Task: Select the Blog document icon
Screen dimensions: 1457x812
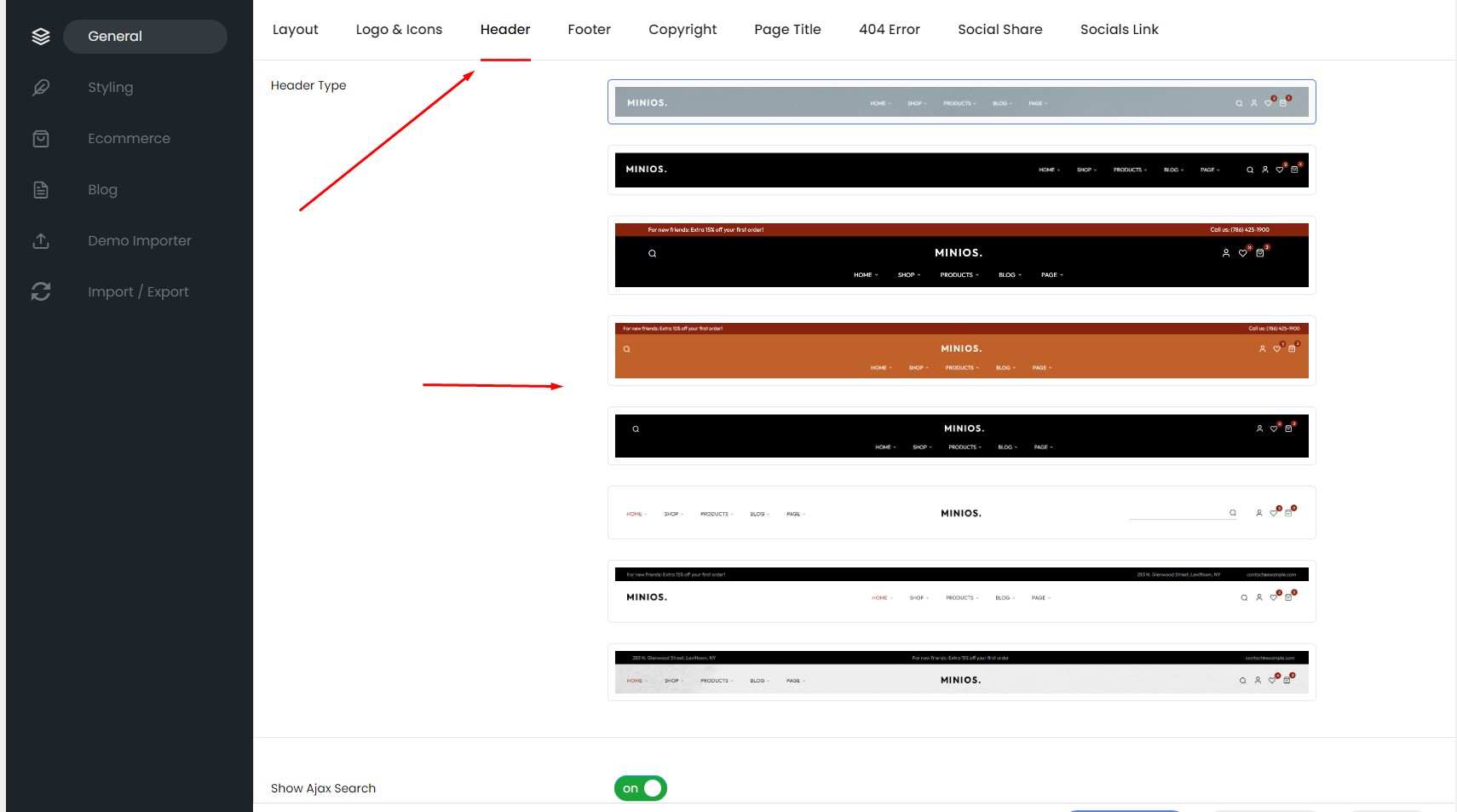Action: click(x=41, y=190)
